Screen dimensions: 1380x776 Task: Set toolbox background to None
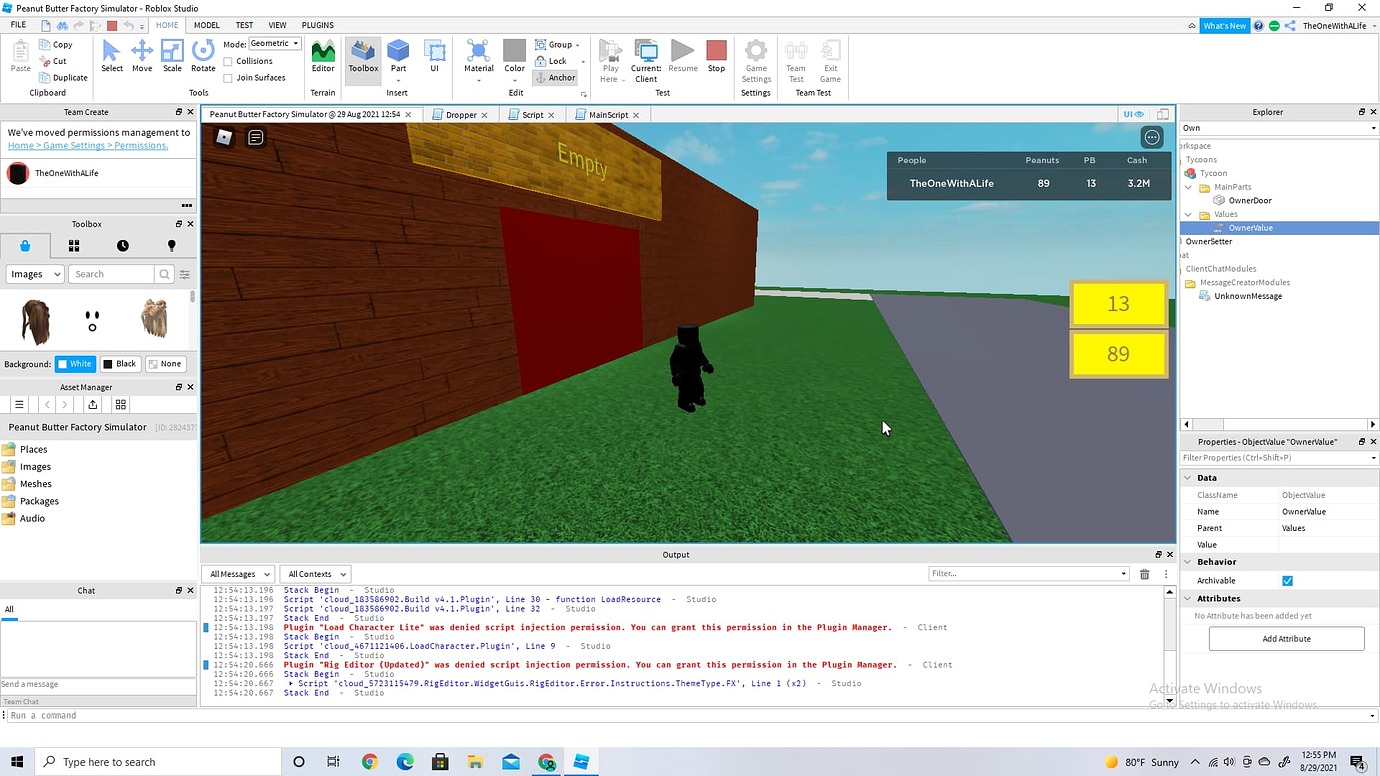(x=166, y=364)
